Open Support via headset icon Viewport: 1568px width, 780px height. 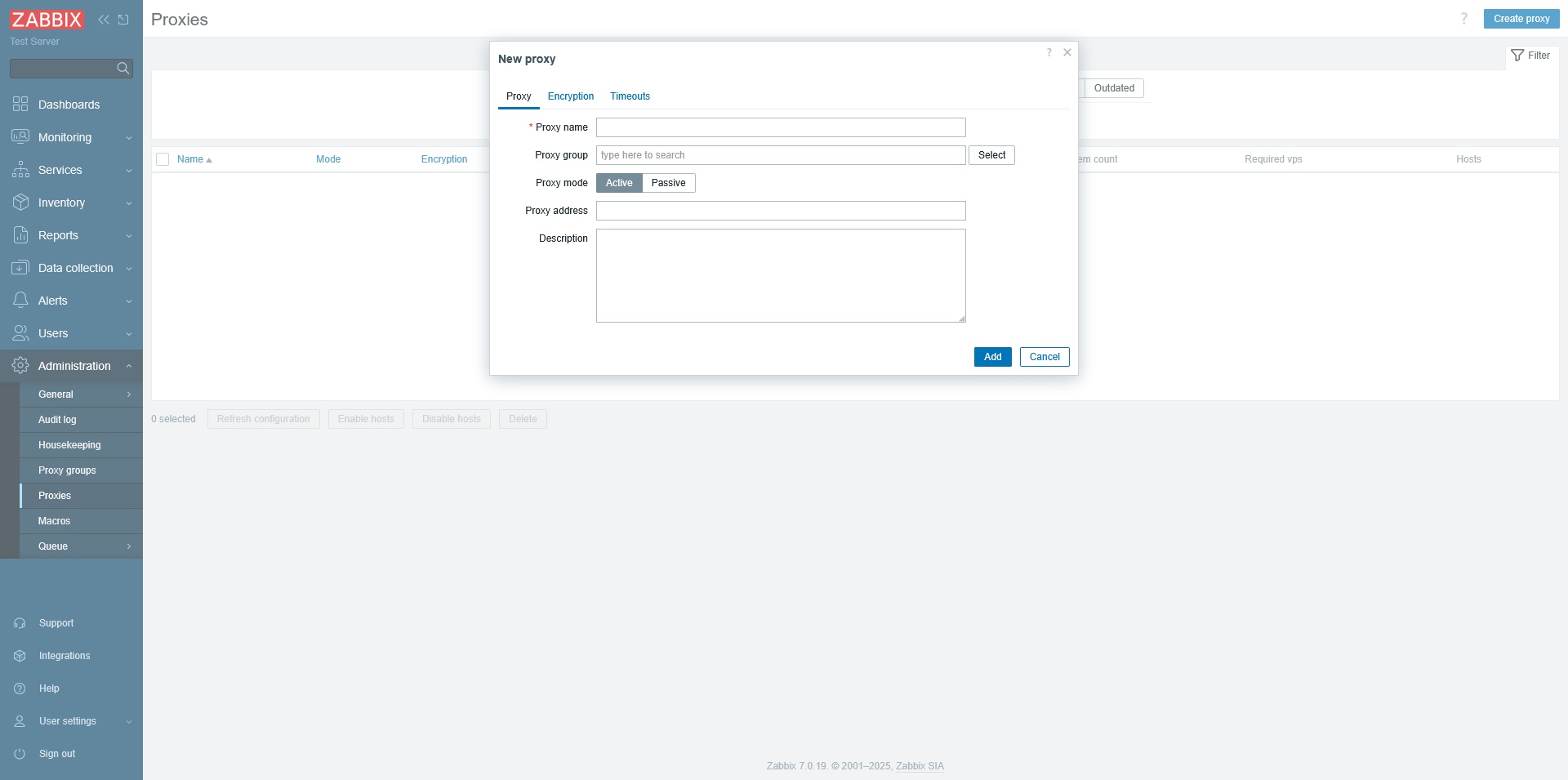point(20,623)
